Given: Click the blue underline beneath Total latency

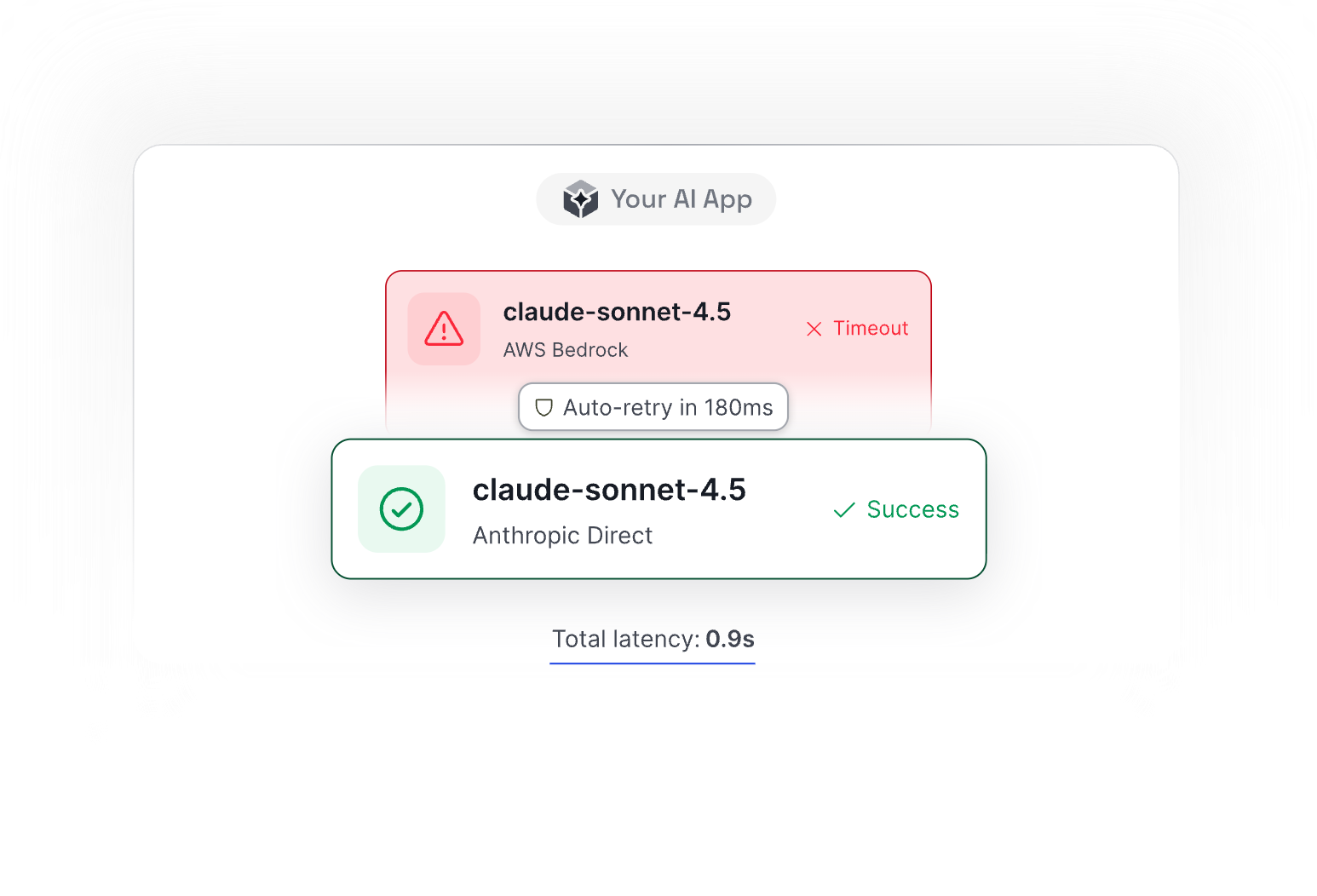Looking at the screenshot, I should coord(653,663).
